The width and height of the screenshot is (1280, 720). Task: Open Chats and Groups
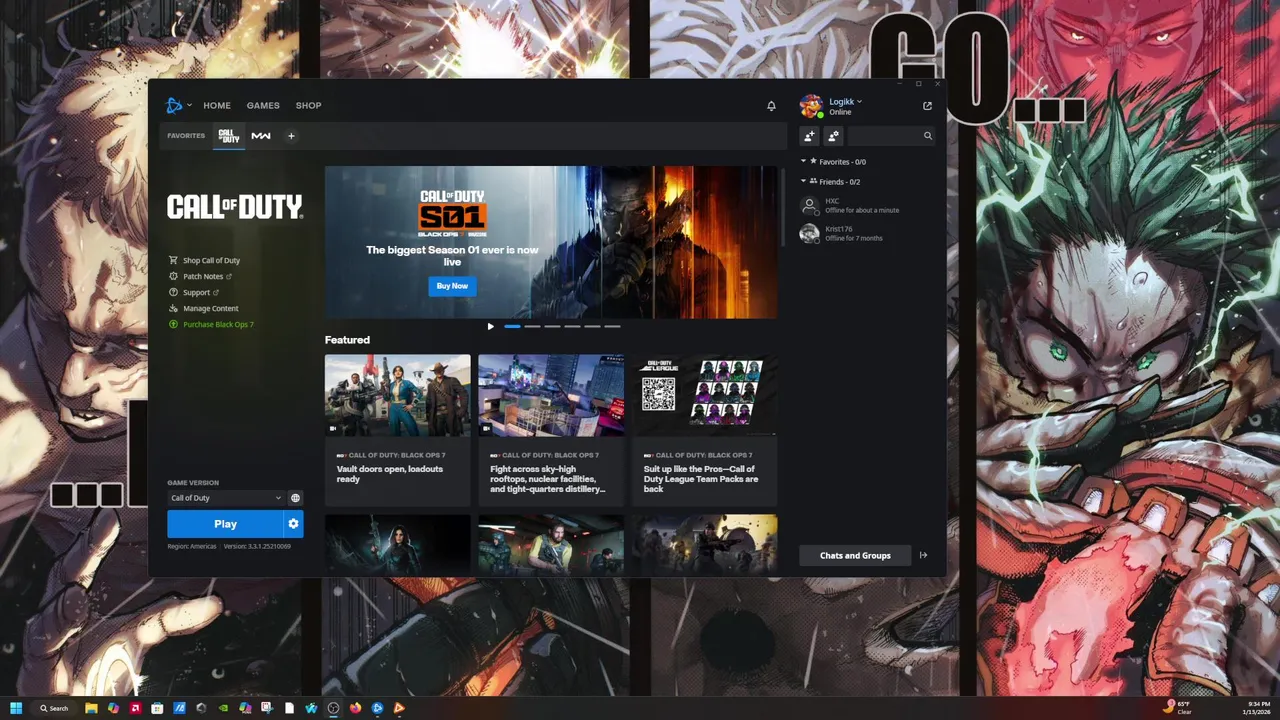click(855, 555)
